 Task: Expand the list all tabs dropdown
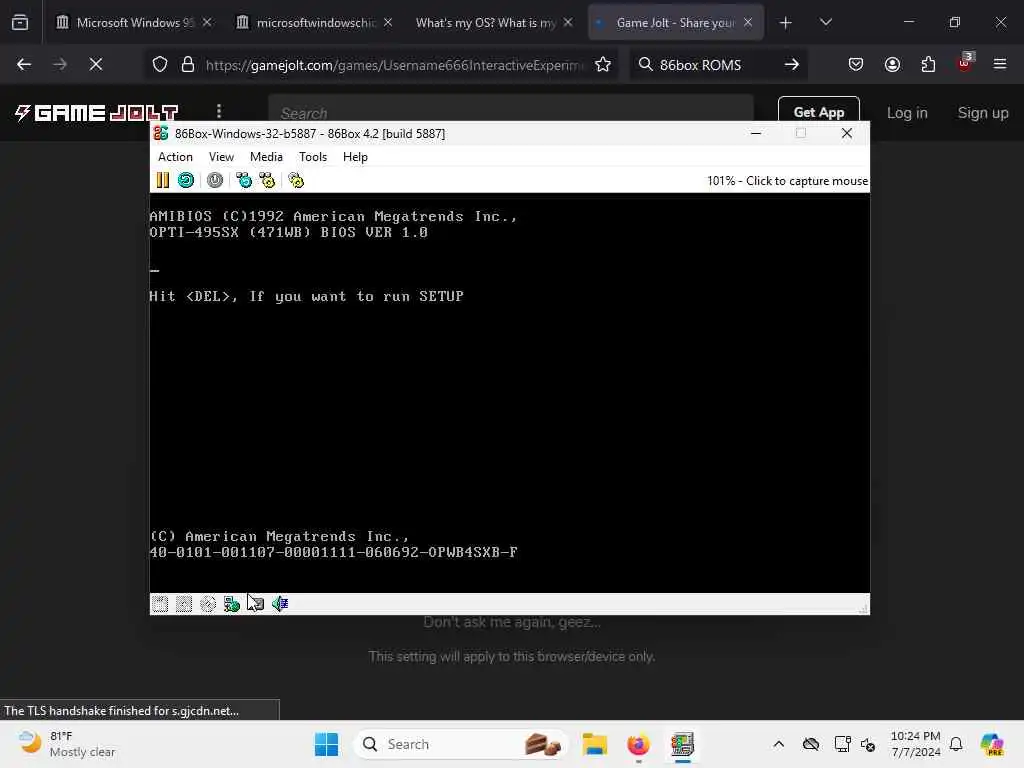825,22
